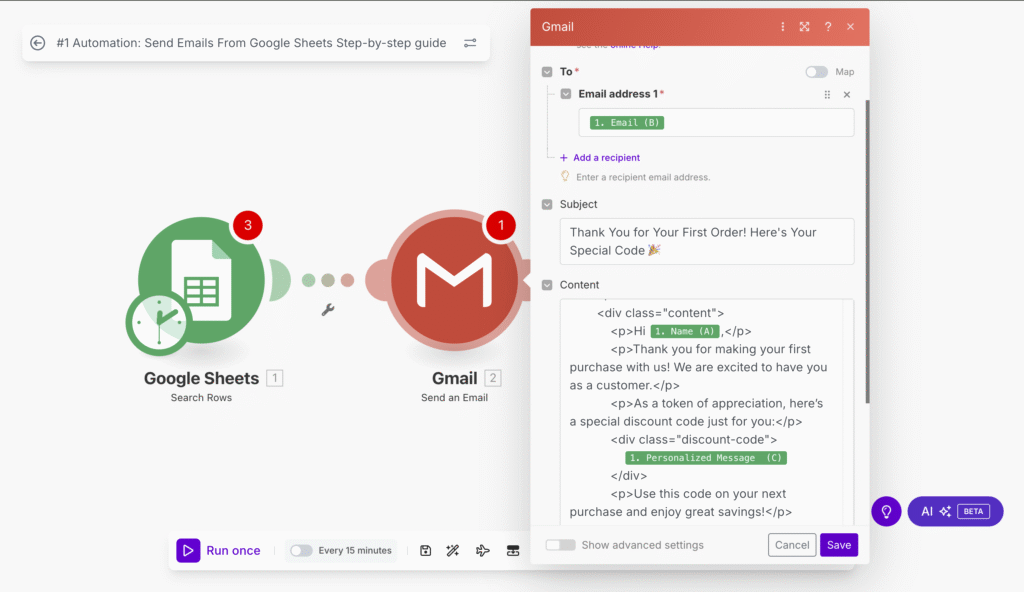Image resolution: width=1024 pixels, height=592 pixels.
Task: Click the 'Gmail' panel header title
Action: click(558, 27)
